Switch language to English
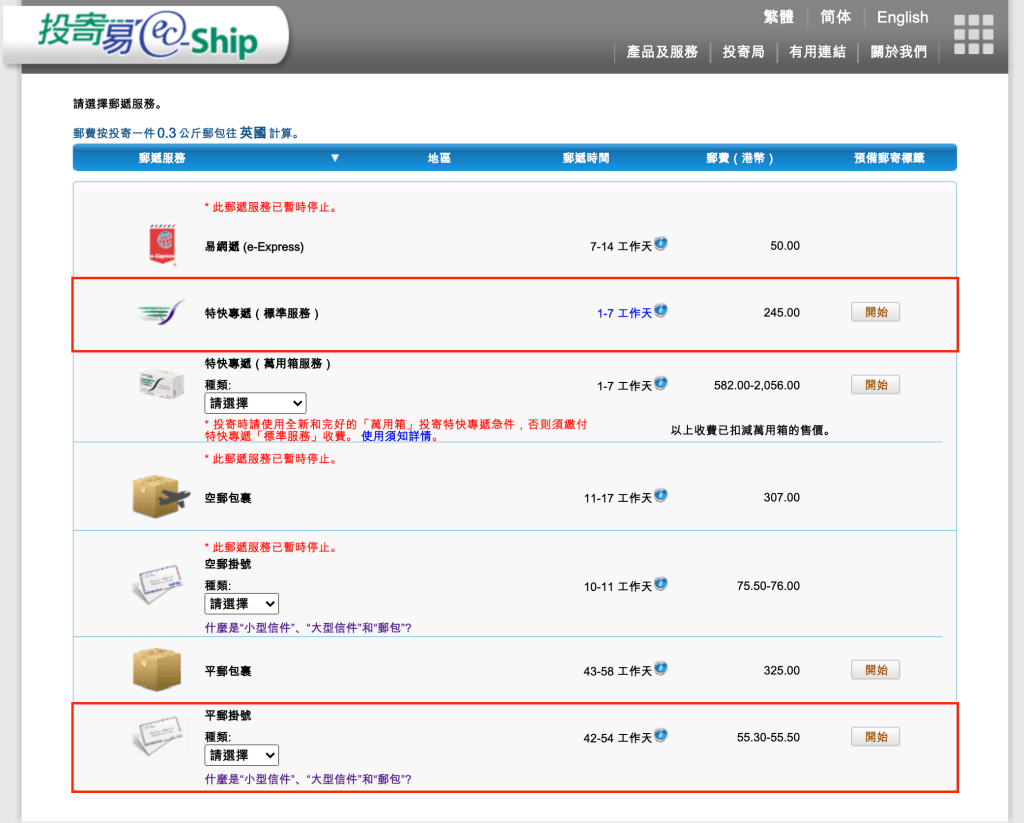 [x=902, y=16]
